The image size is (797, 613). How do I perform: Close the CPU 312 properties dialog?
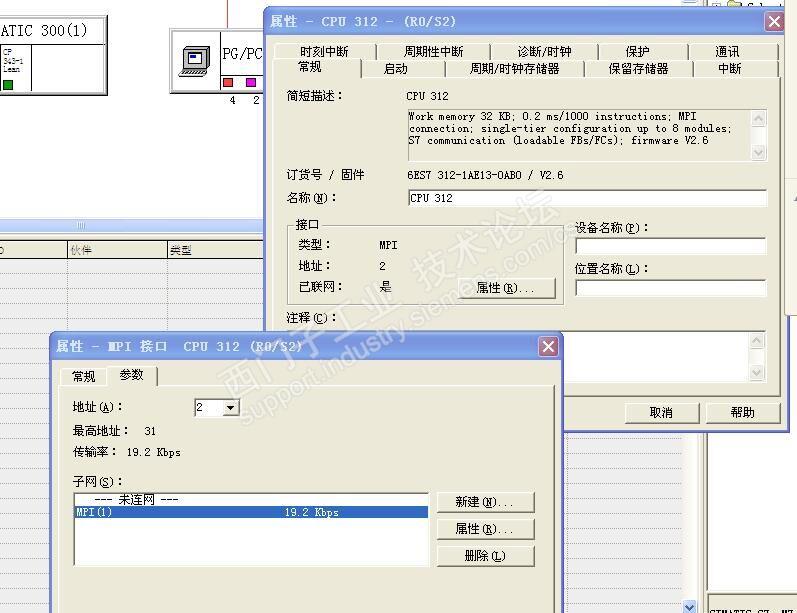pyautogui.click(x=774, y=21)
